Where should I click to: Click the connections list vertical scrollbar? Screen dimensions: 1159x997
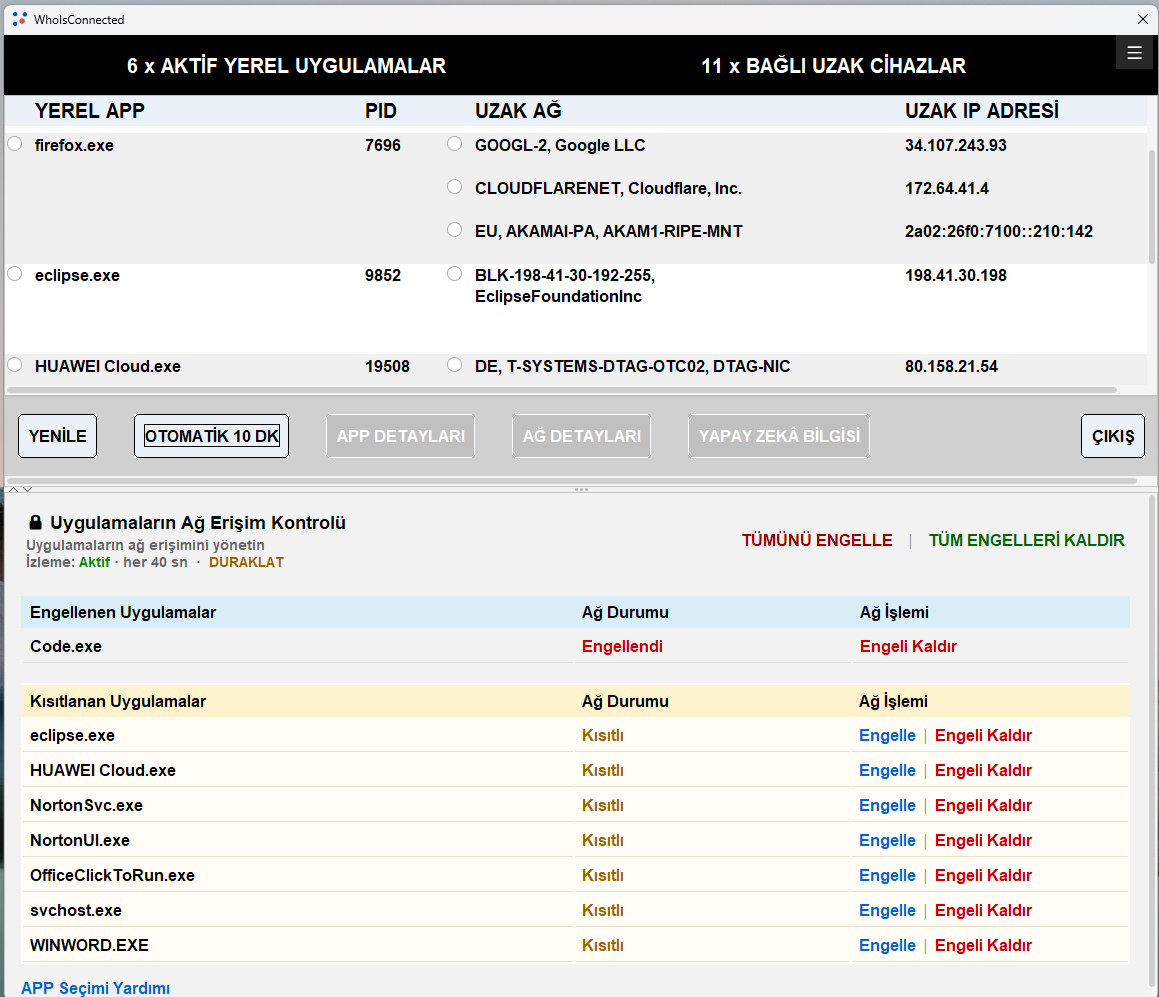(1152, 207)
